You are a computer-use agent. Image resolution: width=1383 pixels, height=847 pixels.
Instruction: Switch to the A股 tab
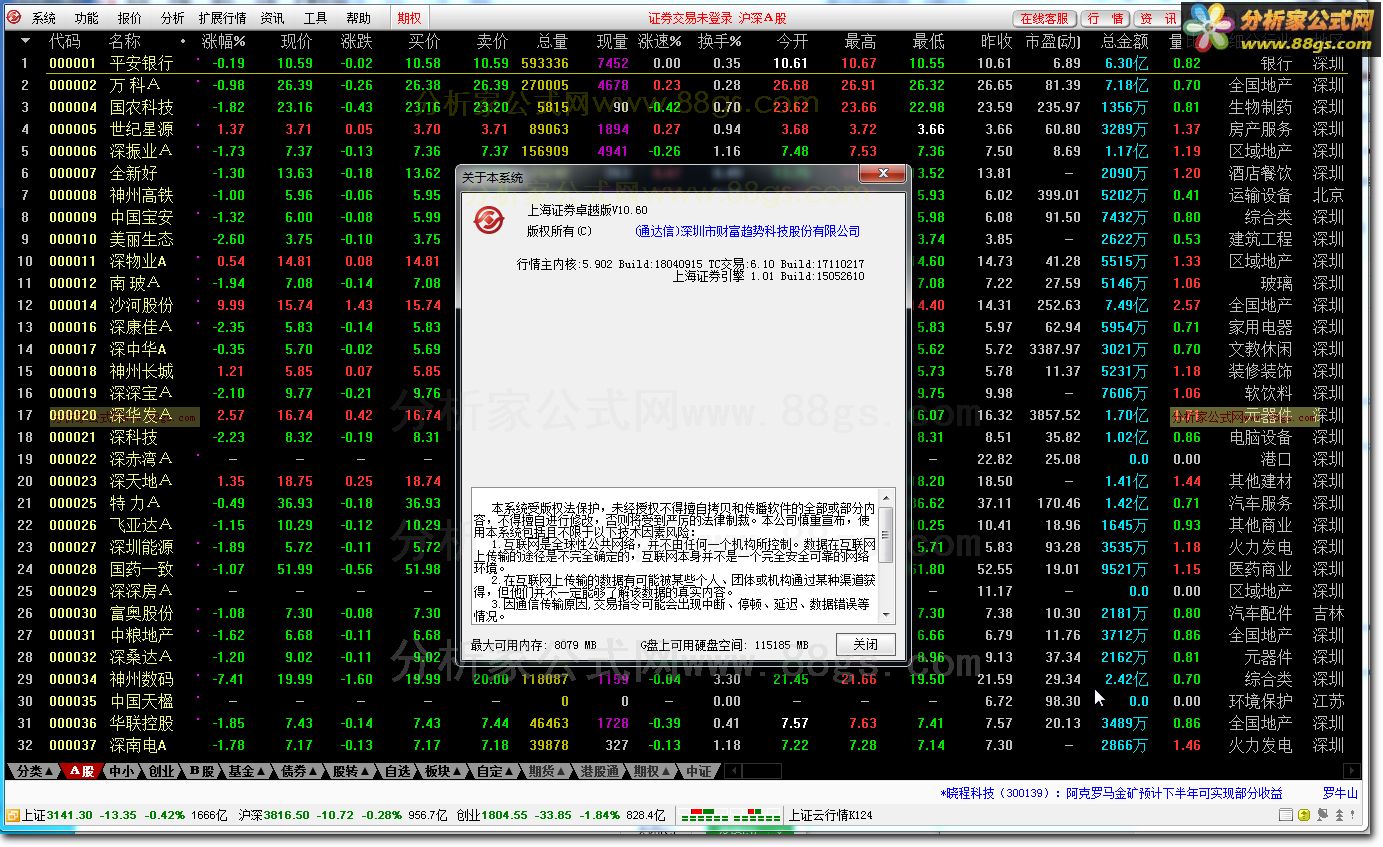(82, 771)
